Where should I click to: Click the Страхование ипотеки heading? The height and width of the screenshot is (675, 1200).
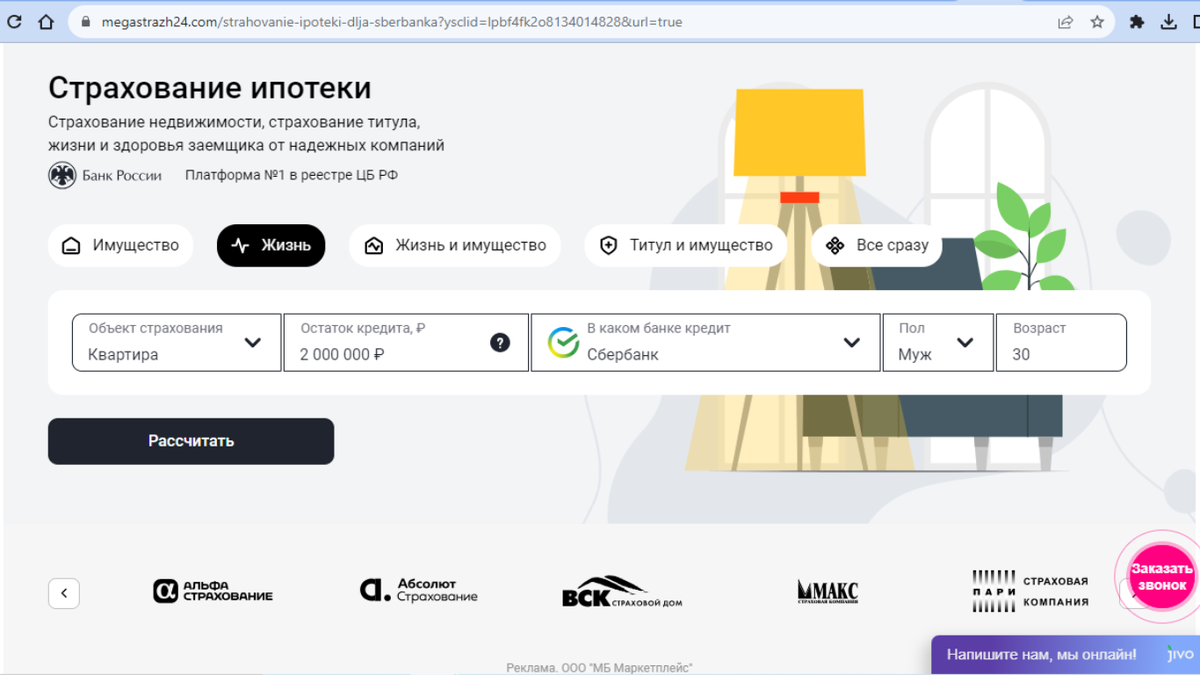click(x=210, y=88)
